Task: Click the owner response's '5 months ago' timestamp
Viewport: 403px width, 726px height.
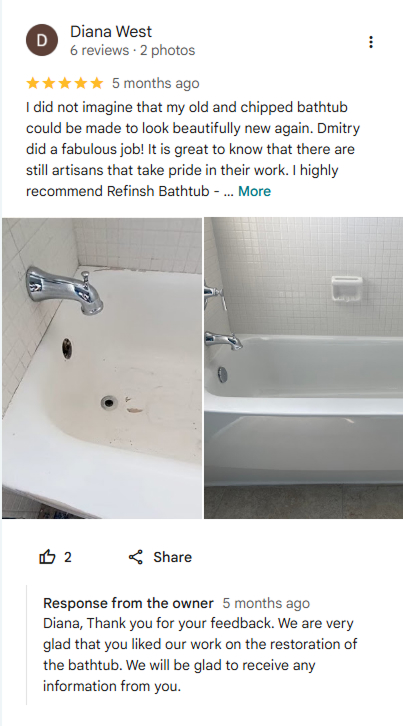Action: pyautogui.click(x=266, y=603)
